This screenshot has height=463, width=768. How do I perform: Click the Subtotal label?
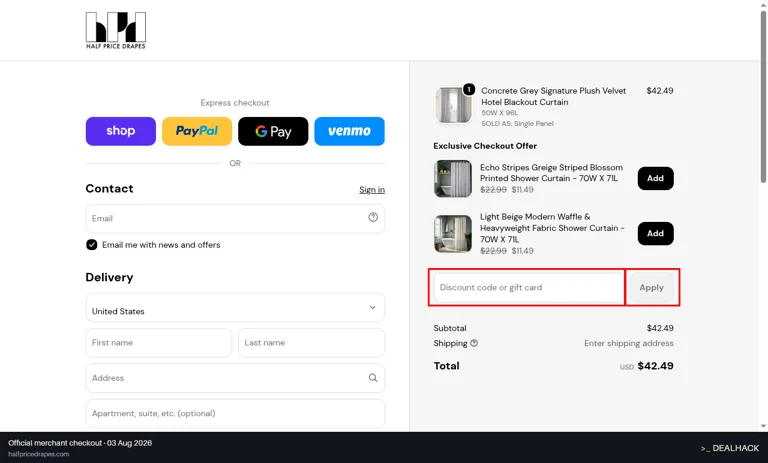[450, 328]
